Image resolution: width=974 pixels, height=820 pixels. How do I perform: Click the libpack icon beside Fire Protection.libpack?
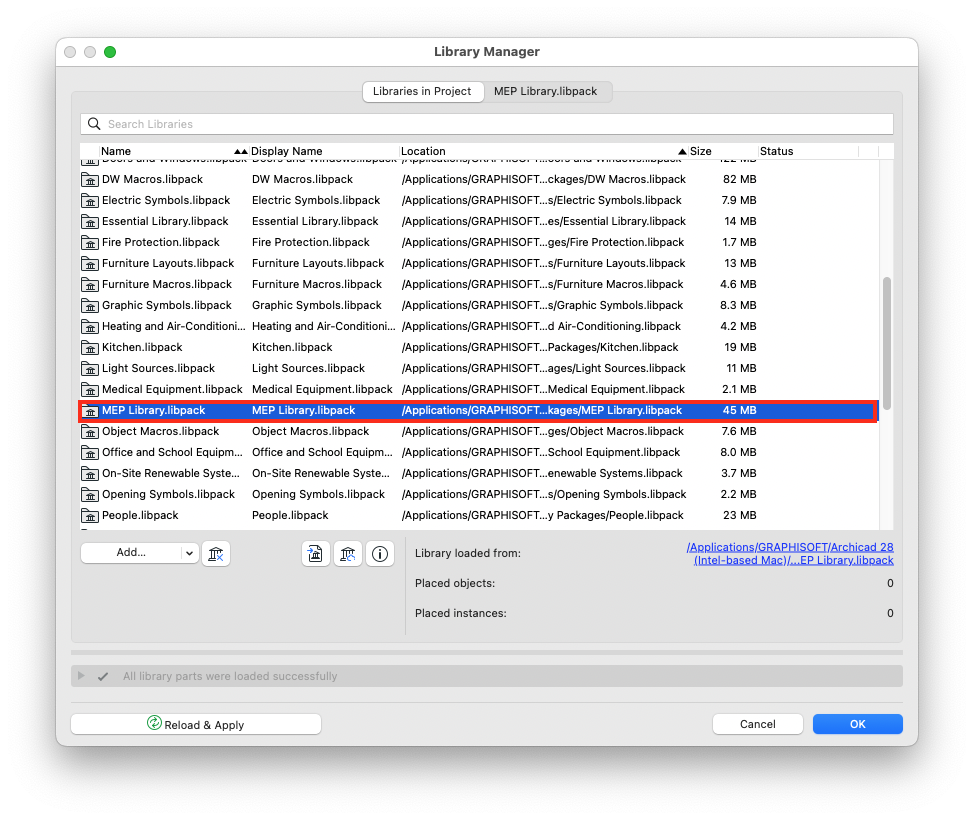89,242
